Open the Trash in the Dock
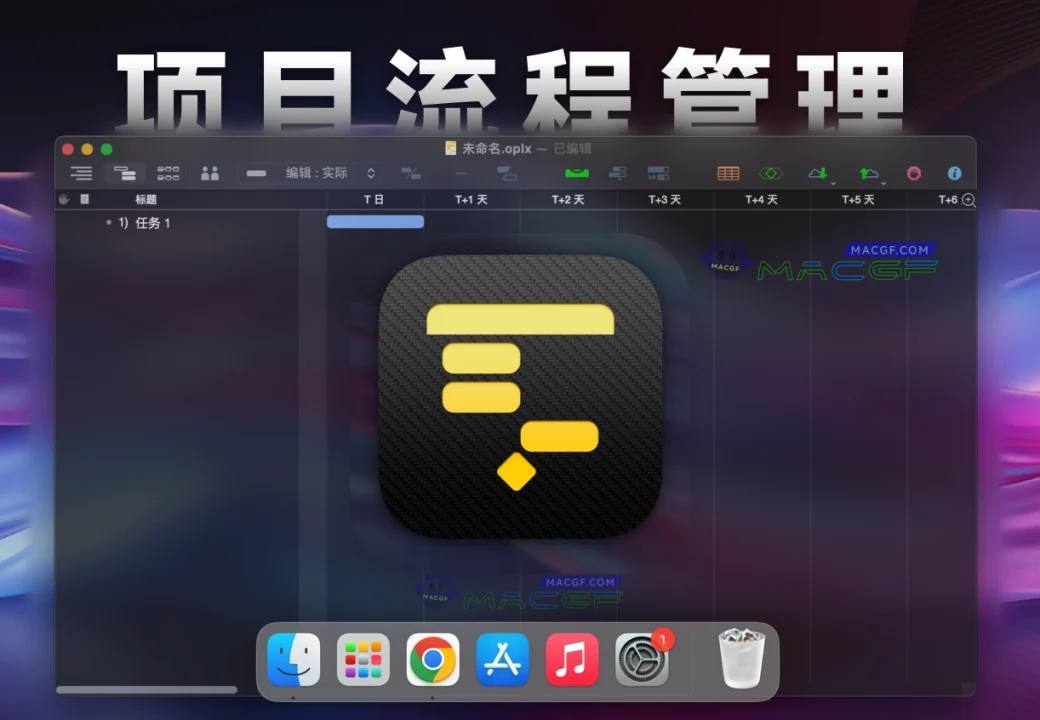The width and height of the screenshot is (1040, 720). coord(739,659)
